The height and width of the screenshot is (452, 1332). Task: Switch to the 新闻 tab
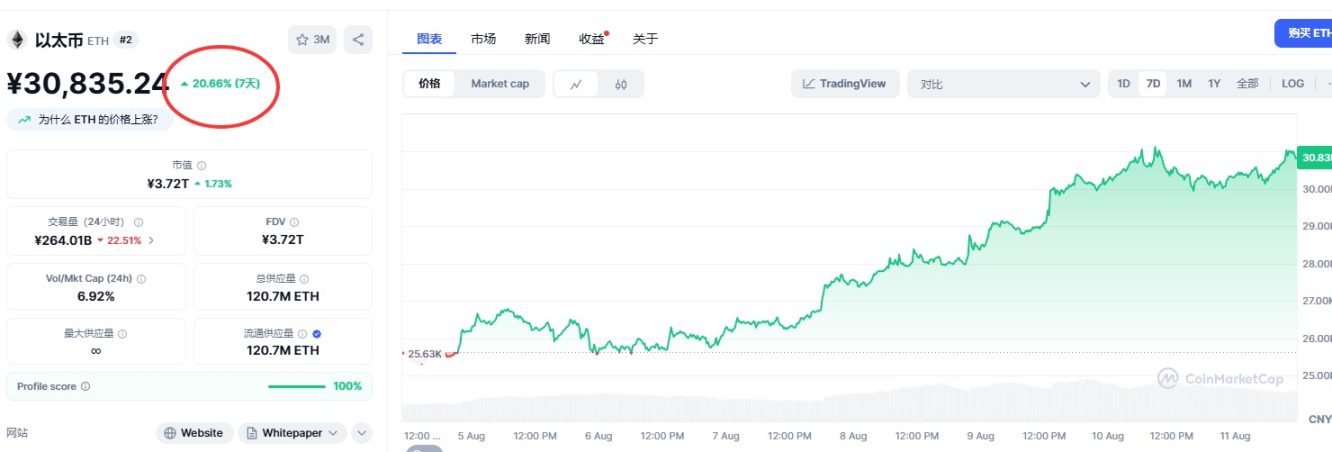537,39
